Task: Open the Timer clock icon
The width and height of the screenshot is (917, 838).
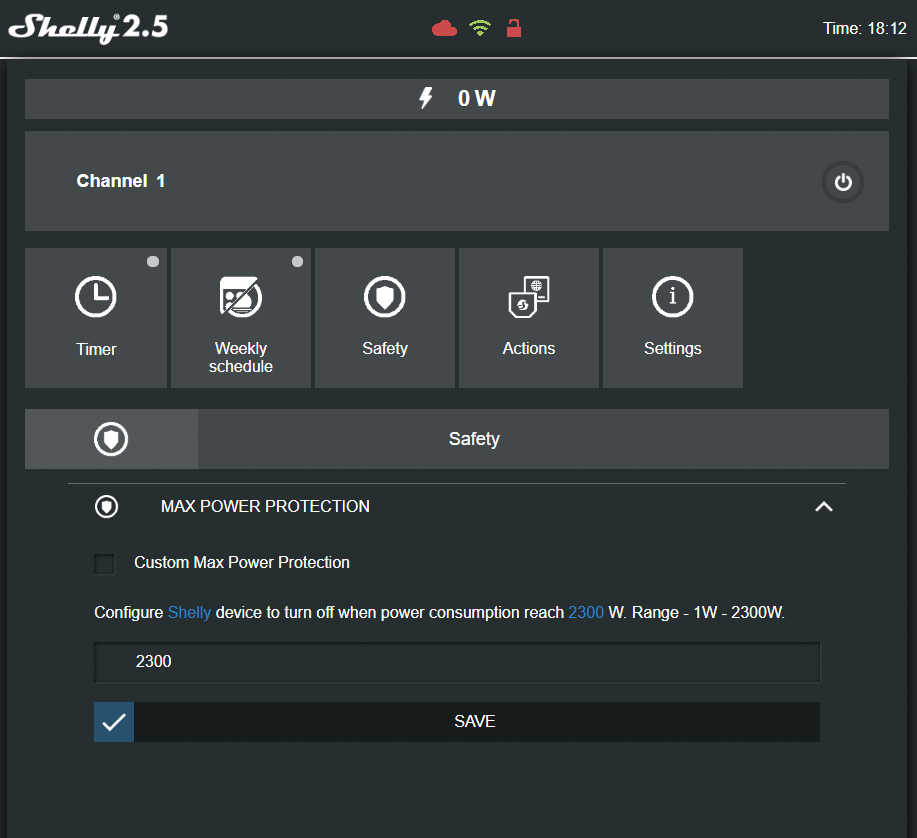Action: click(96, 297)
